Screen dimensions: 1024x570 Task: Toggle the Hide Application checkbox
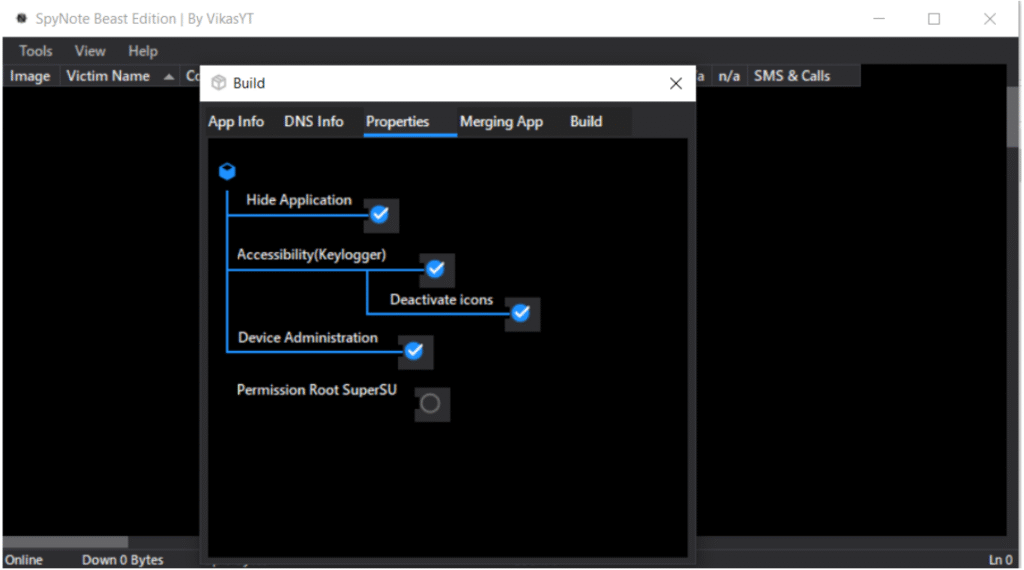380,215
